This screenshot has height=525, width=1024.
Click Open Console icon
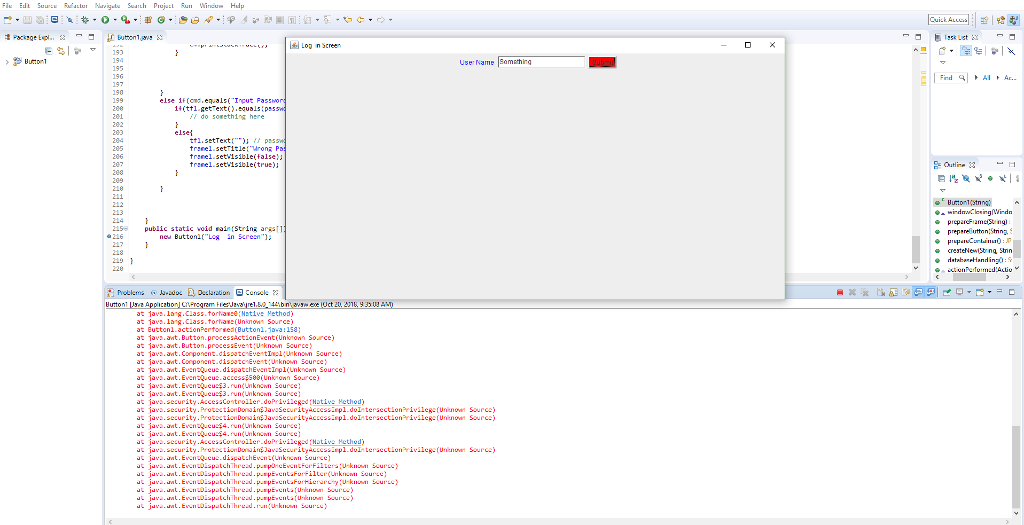[980, 293]
